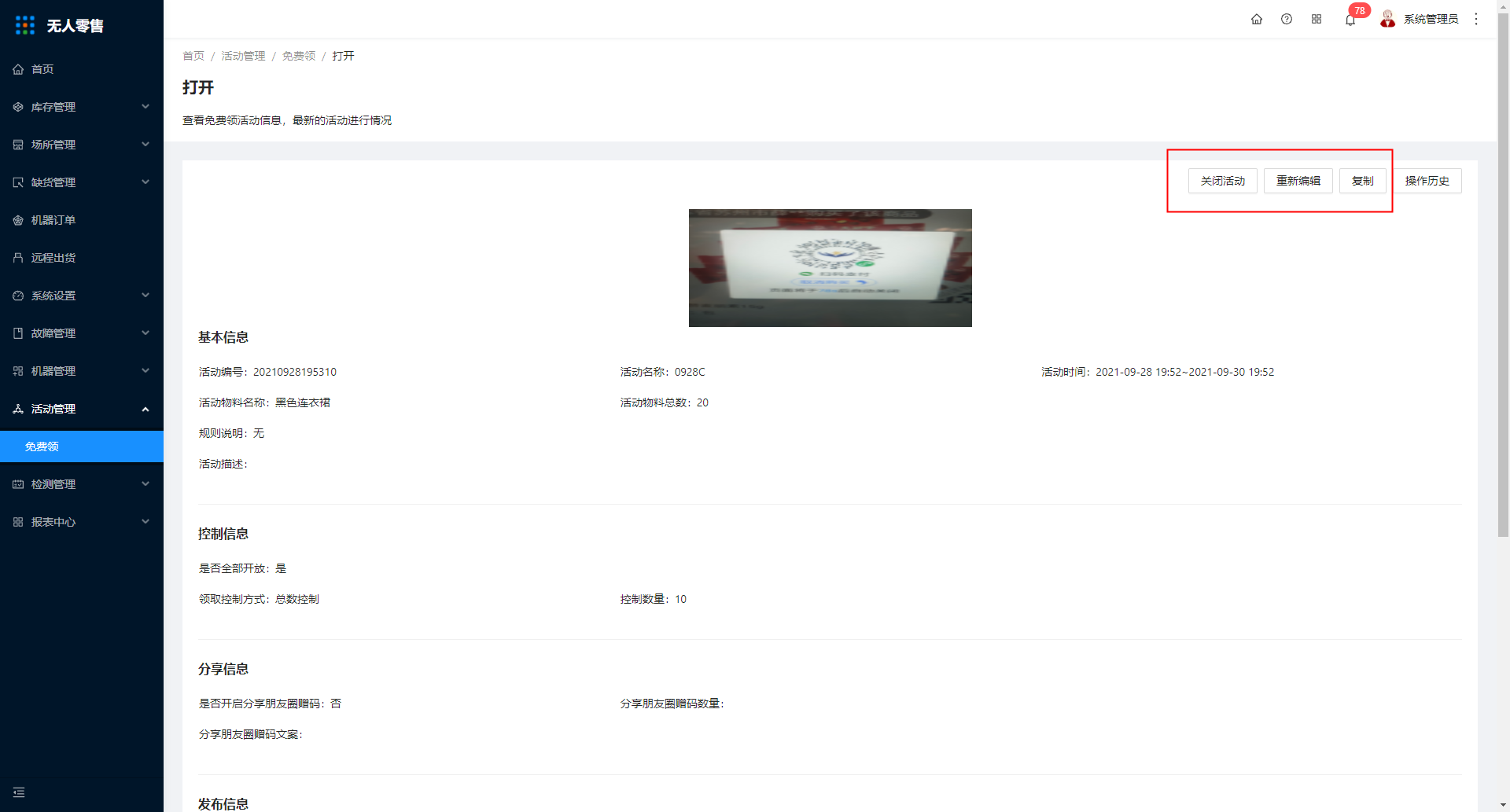
Task: Click material name 黑色连衣裙
Action: (x=303, y=402)
